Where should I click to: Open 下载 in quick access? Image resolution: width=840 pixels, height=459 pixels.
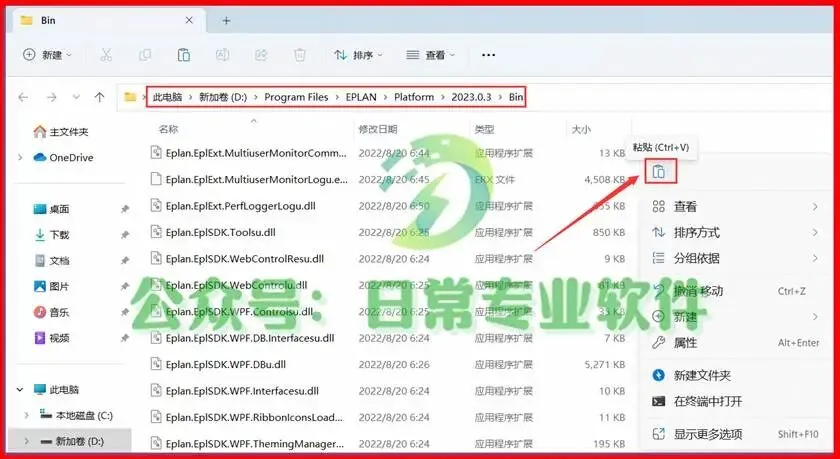(x=51, y=235)
